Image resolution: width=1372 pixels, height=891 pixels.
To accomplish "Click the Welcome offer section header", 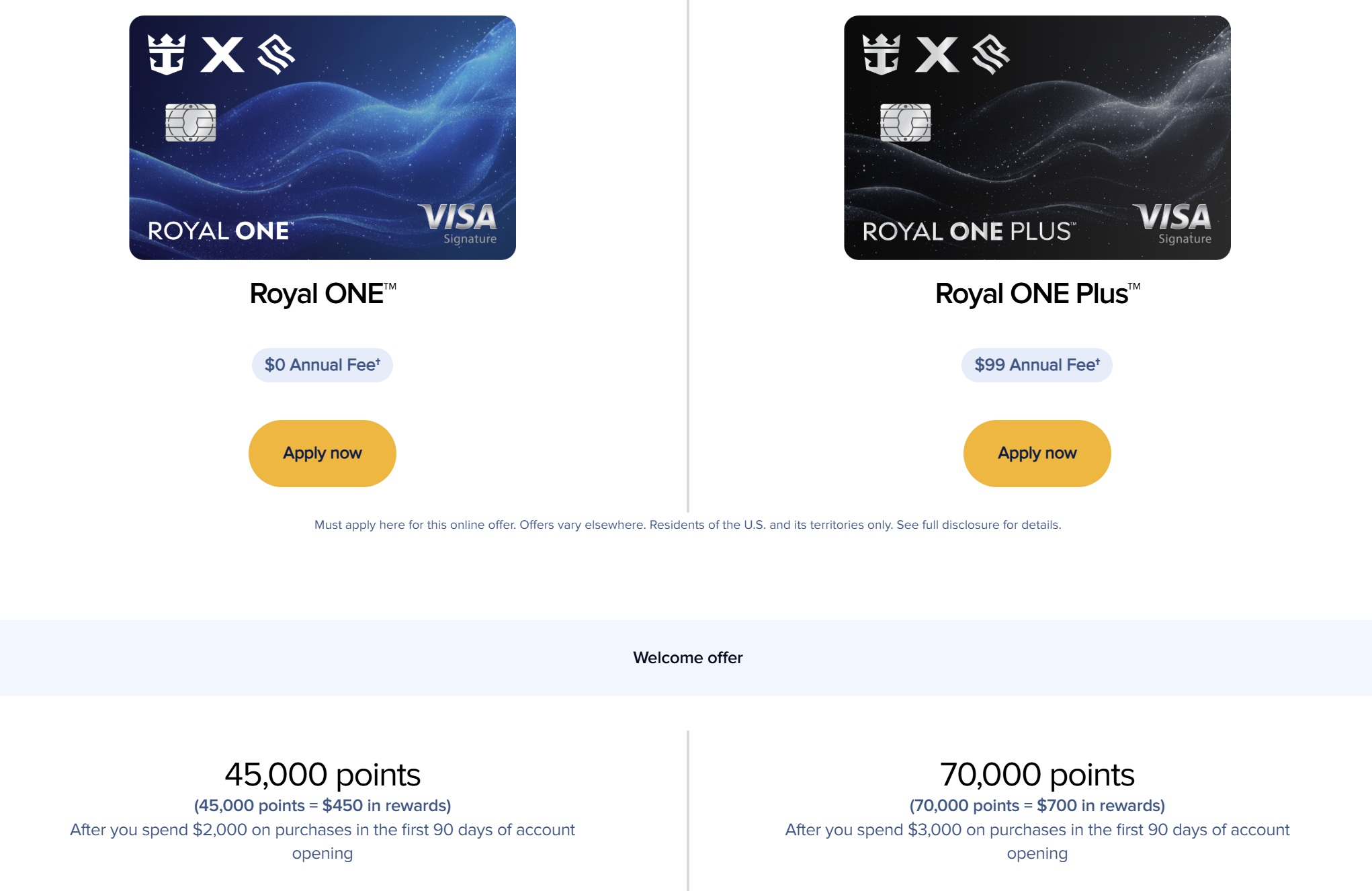I will coord(687,658).
